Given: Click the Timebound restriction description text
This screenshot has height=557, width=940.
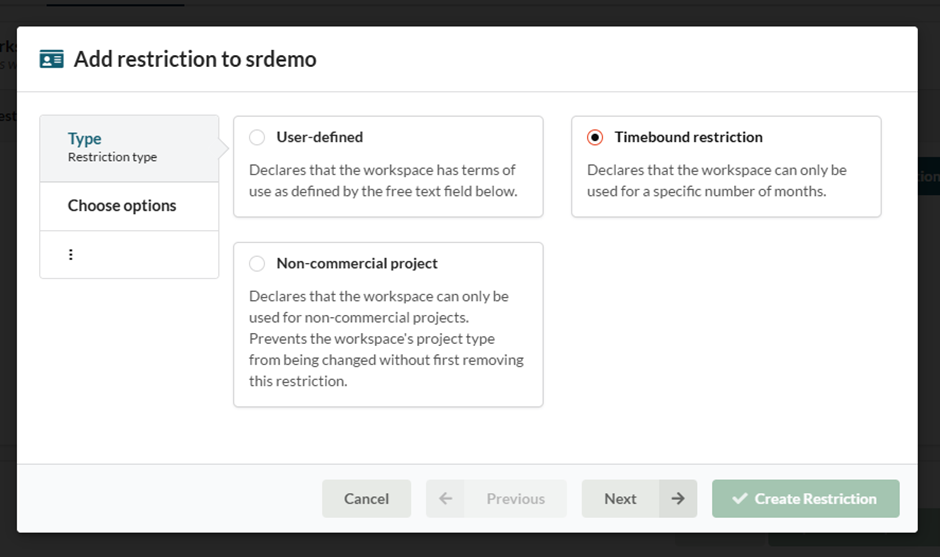Looking at the screenshot, I should pyautogui.click(x=716, y=180).
